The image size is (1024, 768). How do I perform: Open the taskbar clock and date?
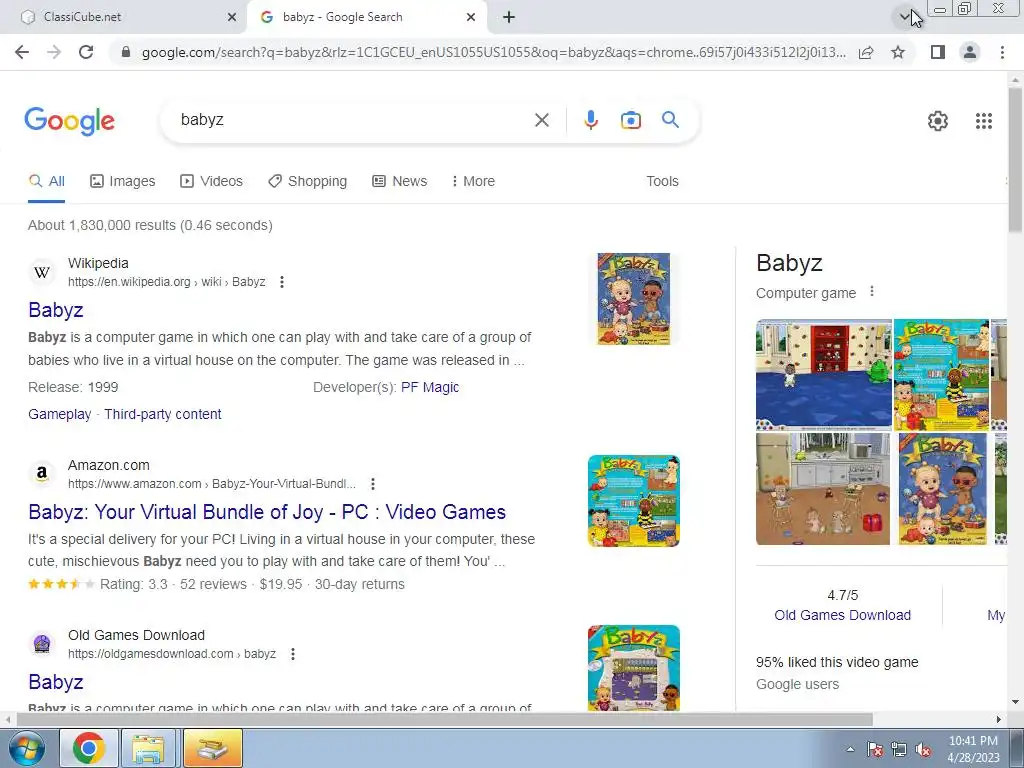click(x=973, y=749)
